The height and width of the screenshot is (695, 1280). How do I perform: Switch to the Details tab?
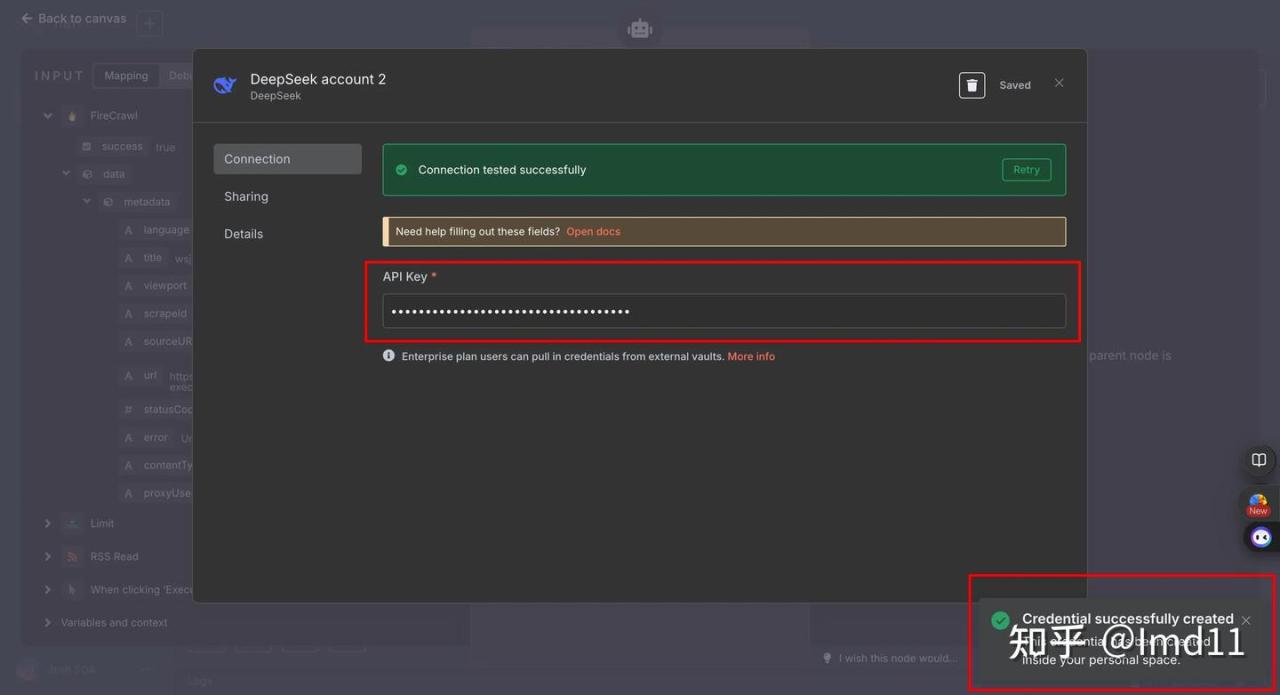click(x=243, y=234)
